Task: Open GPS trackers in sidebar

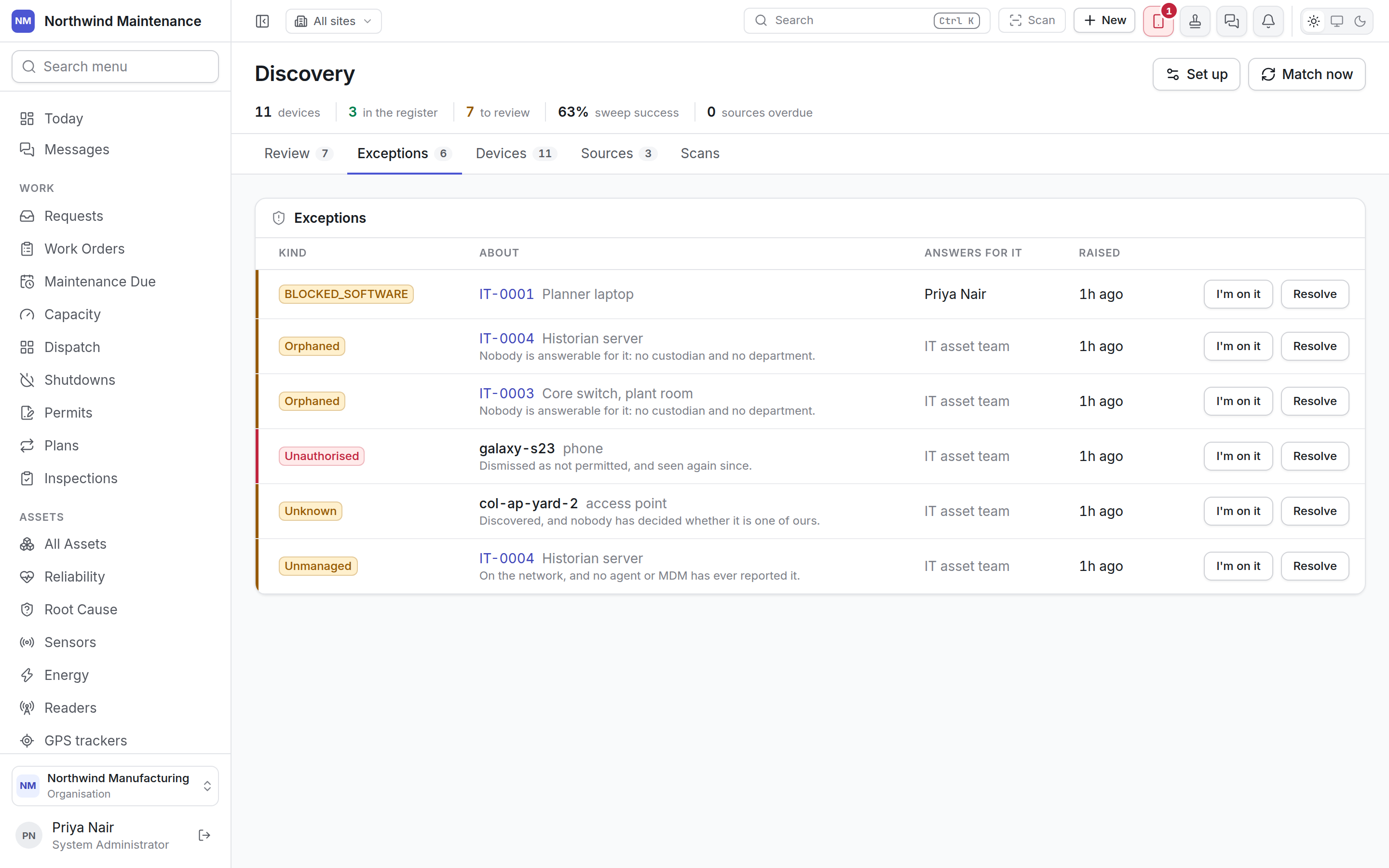Action: (115, 741)
